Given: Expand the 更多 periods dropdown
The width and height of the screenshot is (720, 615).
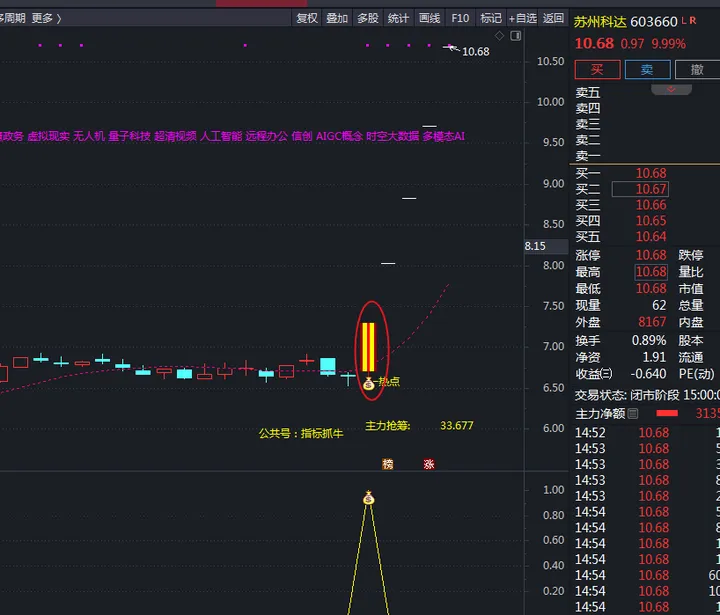Looking at the screenshot, I should [x=45, y=18].
